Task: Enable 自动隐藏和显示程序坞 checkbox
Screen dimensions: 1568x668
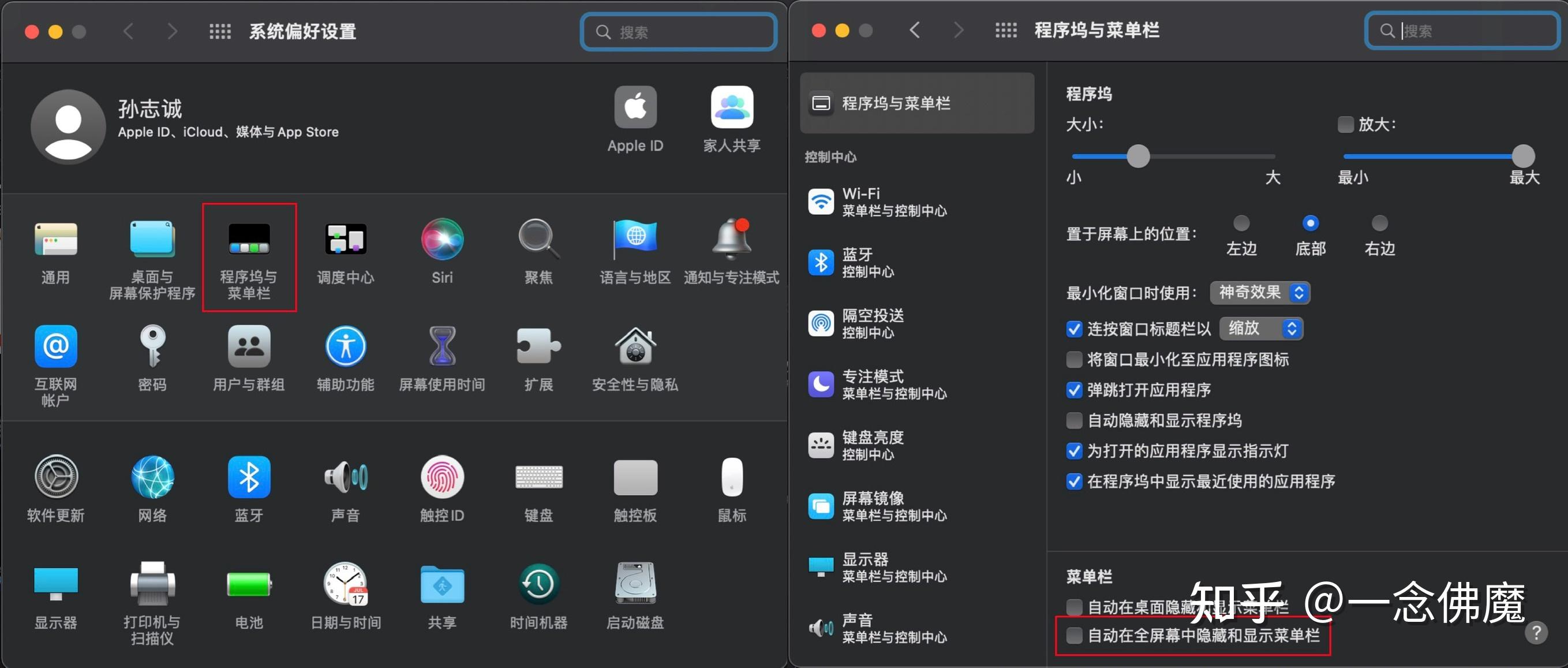Action: click(1075, 420)
